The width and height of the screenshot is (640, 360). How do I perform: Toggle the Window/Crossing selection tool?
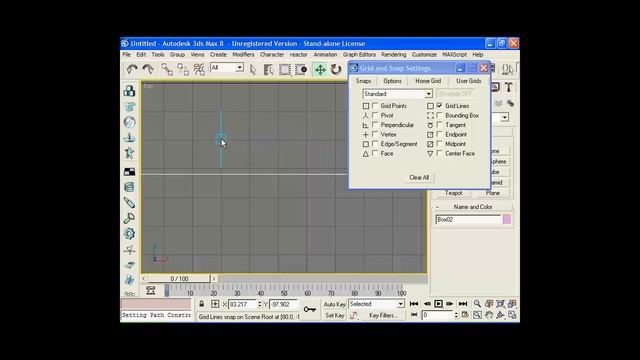click(x=301, y=70)
